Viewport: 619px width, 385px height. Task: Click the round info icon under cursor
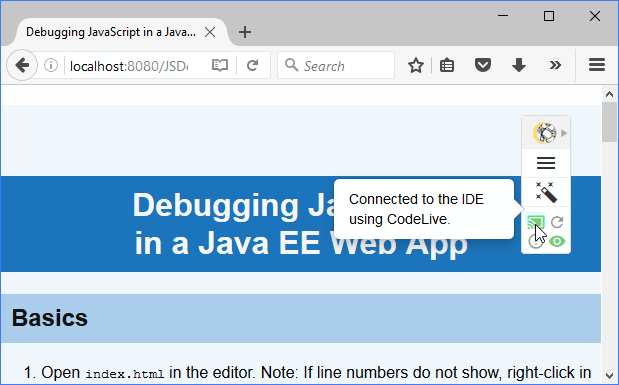536,242
